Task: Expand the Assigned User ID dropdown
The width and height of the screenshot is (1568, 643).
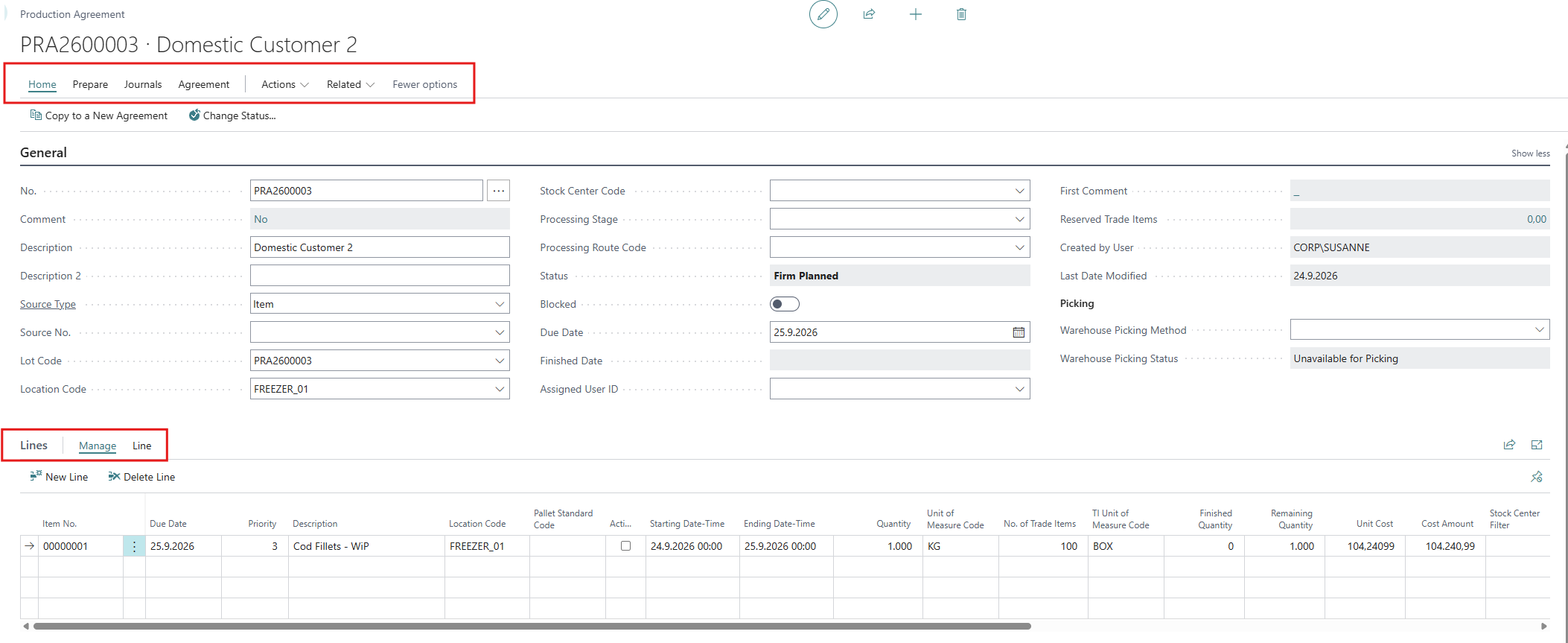Action: click(1019, 389)
